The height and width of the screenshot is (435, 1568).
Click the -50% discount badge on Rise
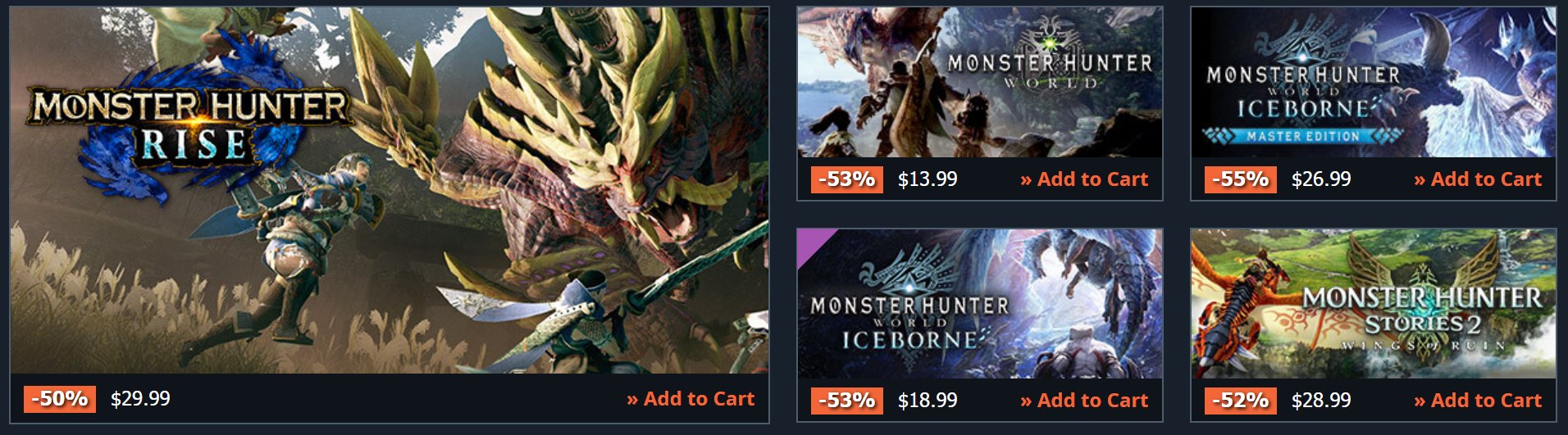(60, 399)
